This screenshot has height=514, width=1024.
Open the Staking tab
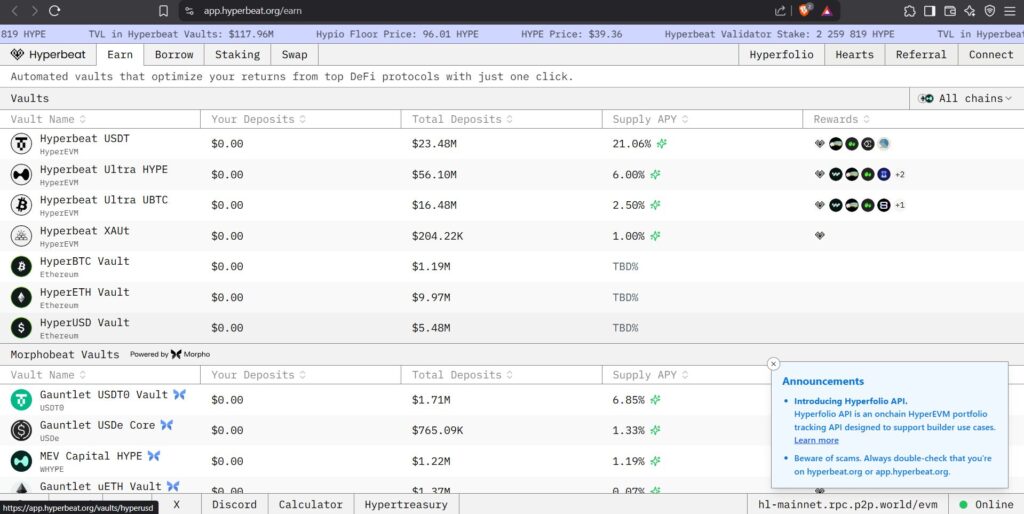237,55
